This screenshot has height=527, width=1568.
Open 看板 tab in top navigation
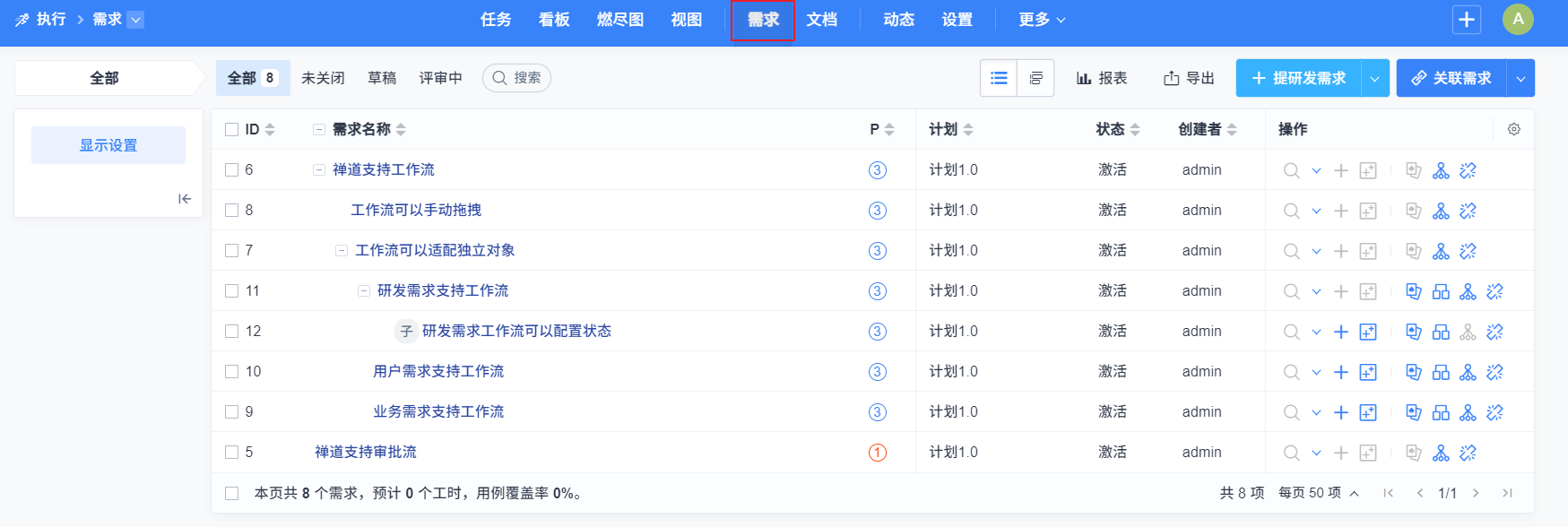pyautogui.click(x=554, y=20)
